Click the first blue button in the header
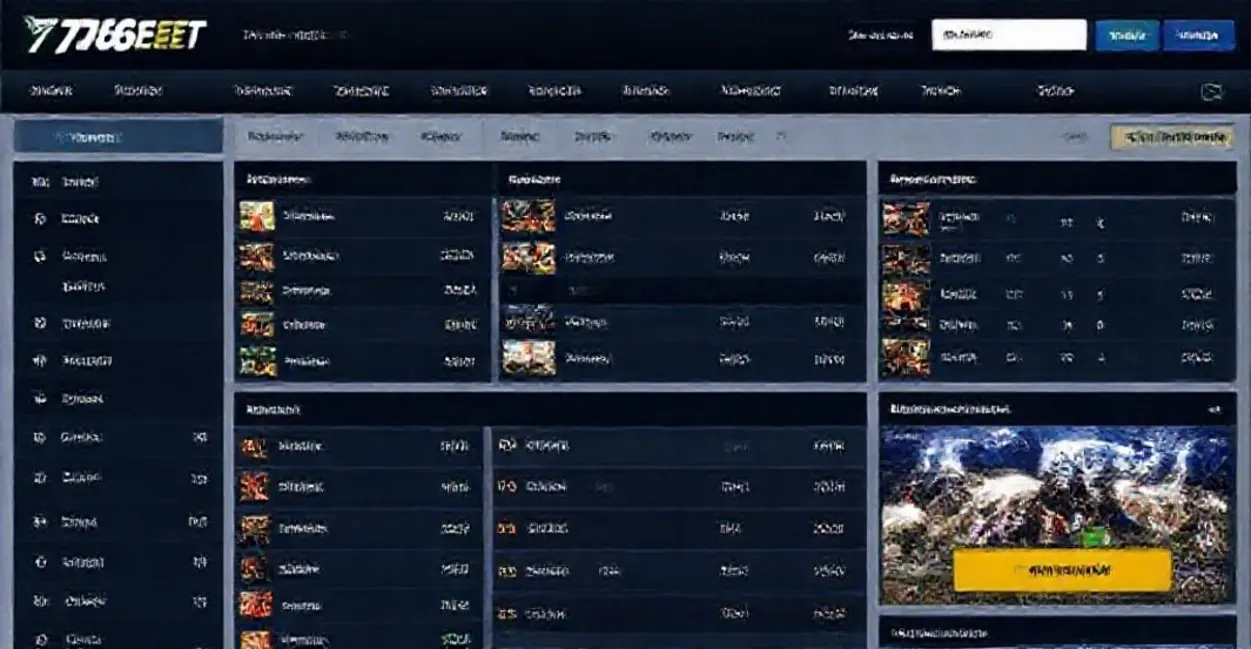The image size is (1251, 649). coord(1127,35)
